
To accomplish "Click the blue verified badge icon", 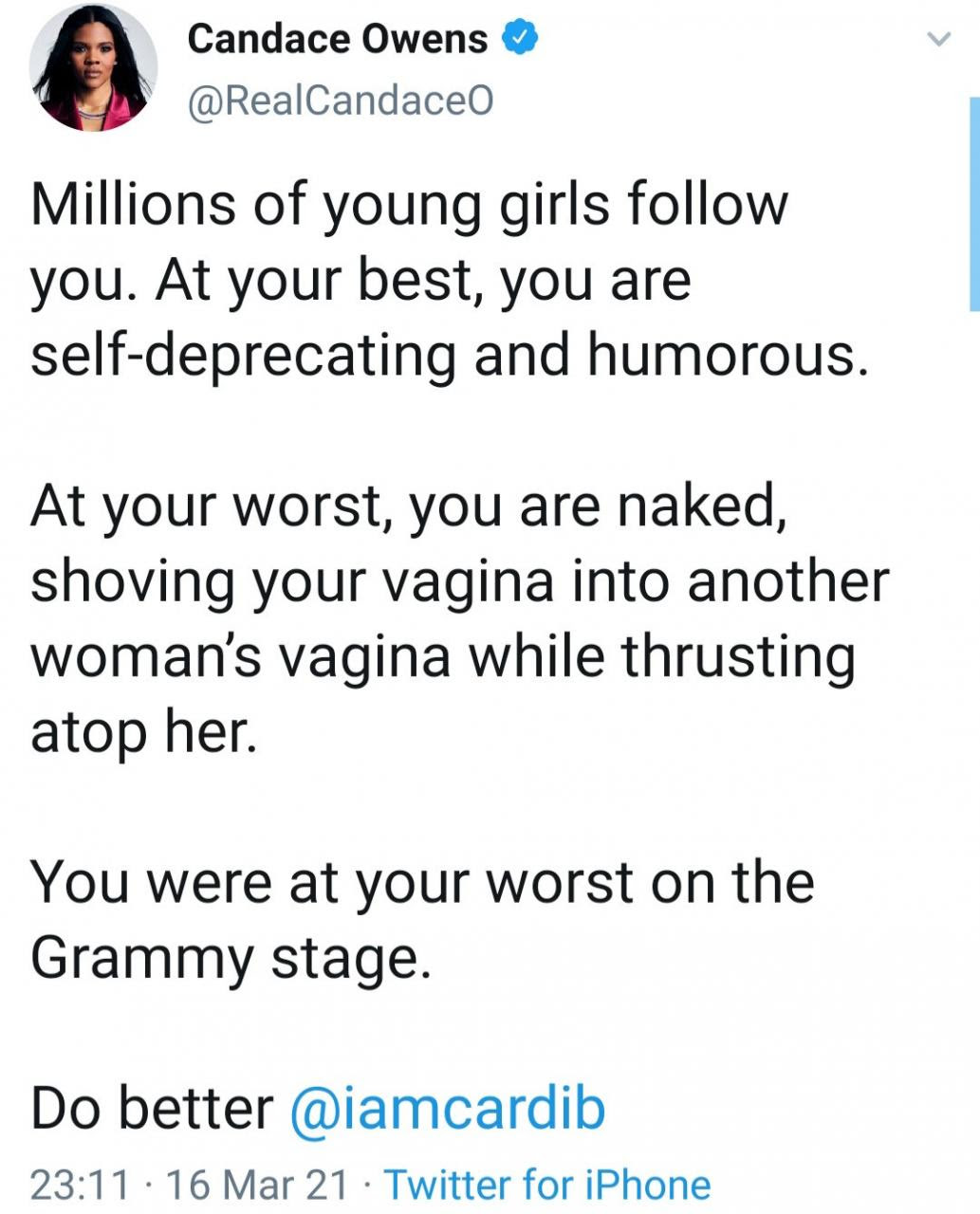I will 521,39.
